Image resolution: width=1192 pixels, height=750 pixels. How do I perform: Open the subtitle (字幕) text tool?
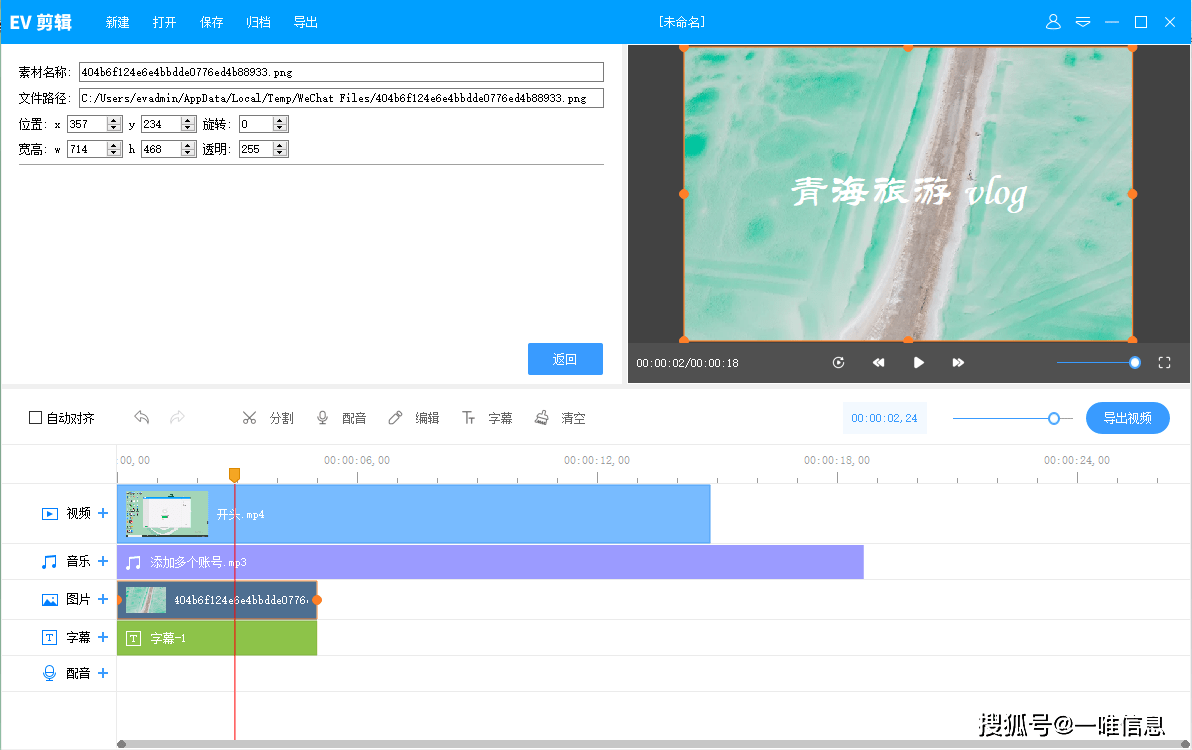pyautogui.click(x=468, y=418)
